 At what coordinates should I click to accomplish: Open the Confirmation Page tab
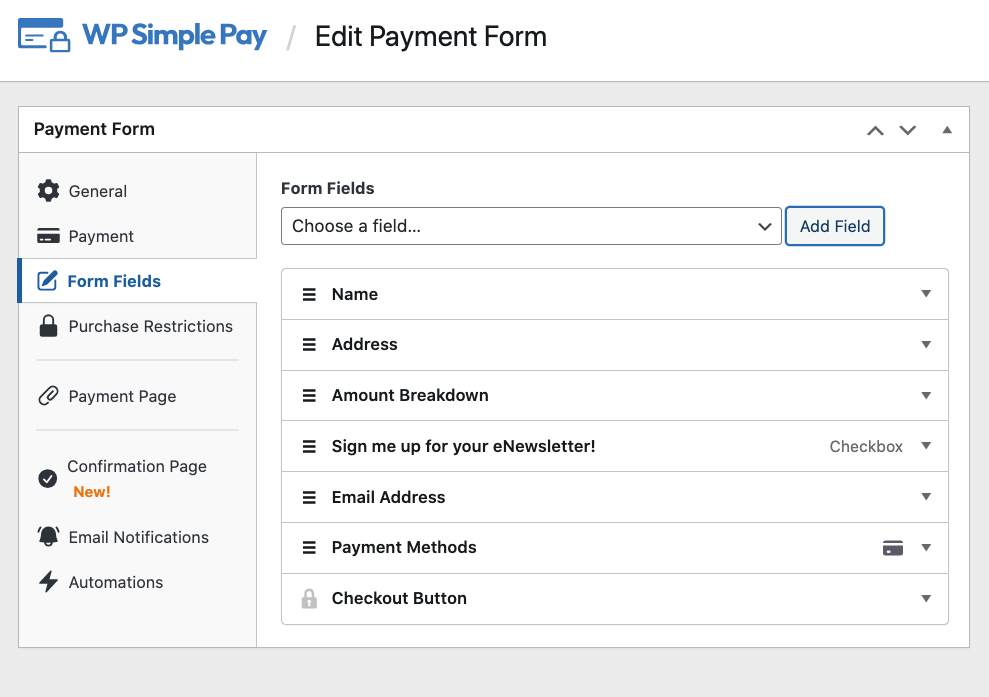click(136, 467)
